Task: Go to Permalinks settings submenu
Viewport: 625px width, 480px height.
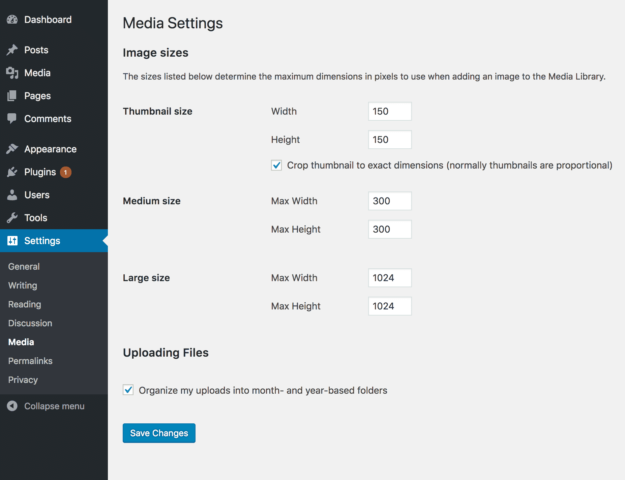Action: (30, 361)
